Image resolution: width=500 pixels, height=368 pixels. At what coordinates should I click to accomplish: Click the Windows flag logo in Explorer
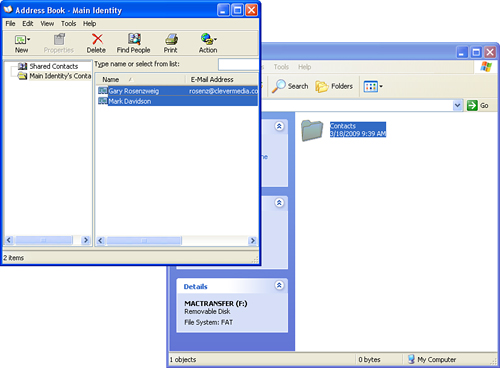pyautogui.click(x=486, y=67)
